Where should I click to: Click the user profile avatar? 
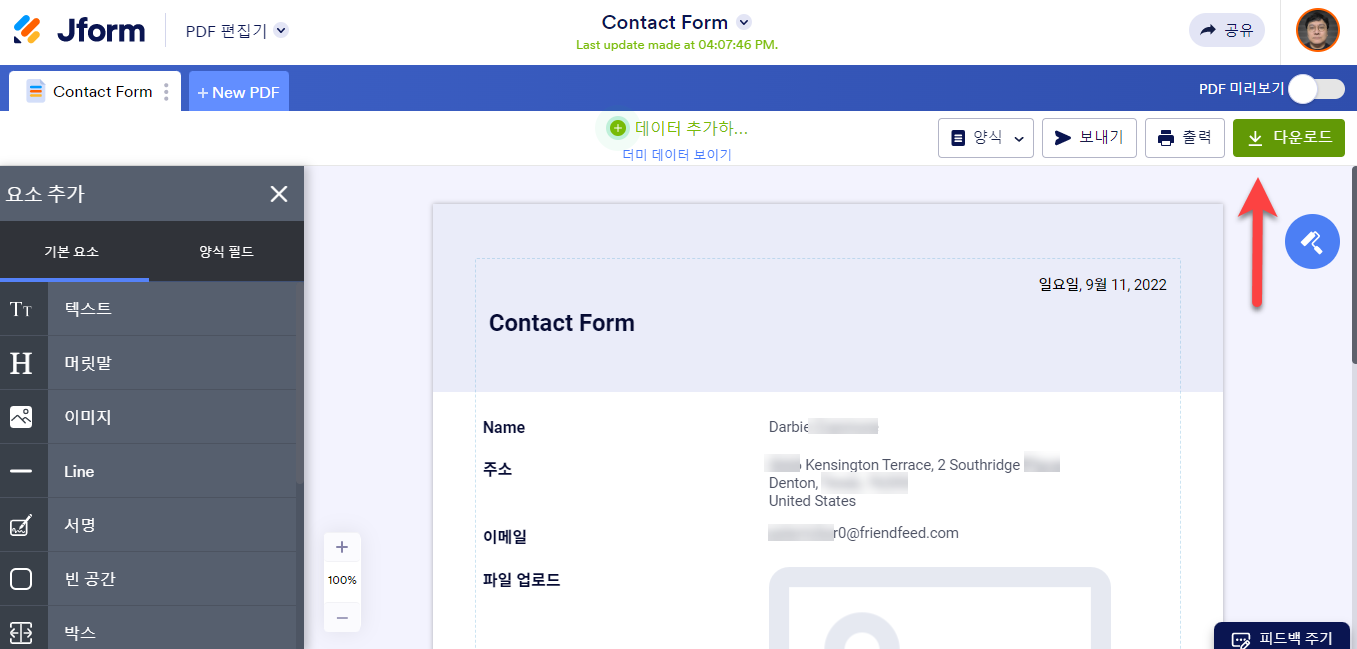point(1317,30)
